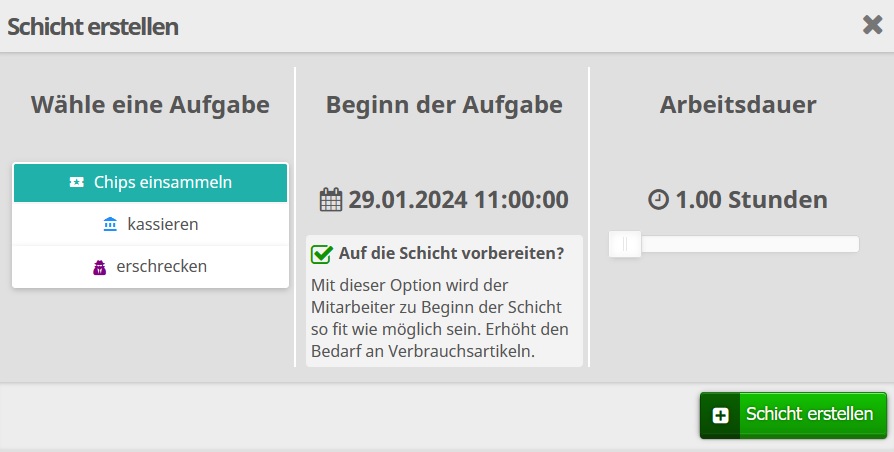Screen dimensions: 894x452
Task: Click the clock icon beside 1.00 Stunden
Action: click(x=658, y=200)
